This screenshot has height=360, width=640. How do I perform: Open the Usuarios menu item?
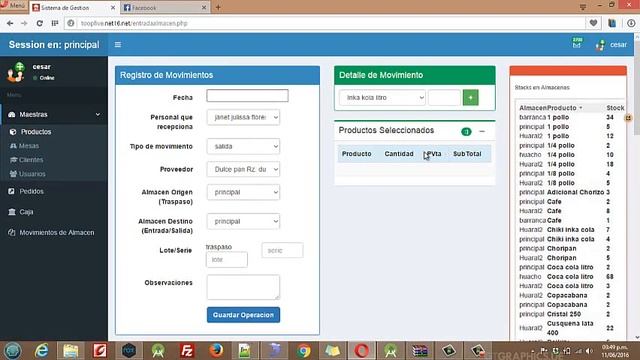32,174
